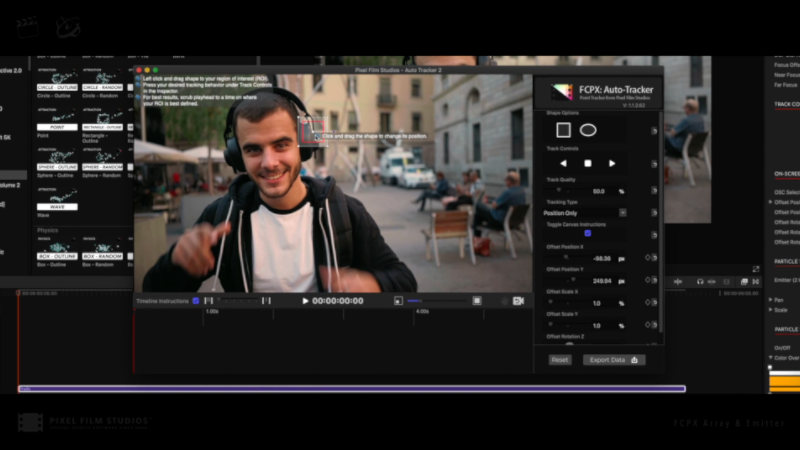Viewport: 800px width, 450px height.
Task: Start tracking forward with the right arrow
Action: tap(612, 163)
